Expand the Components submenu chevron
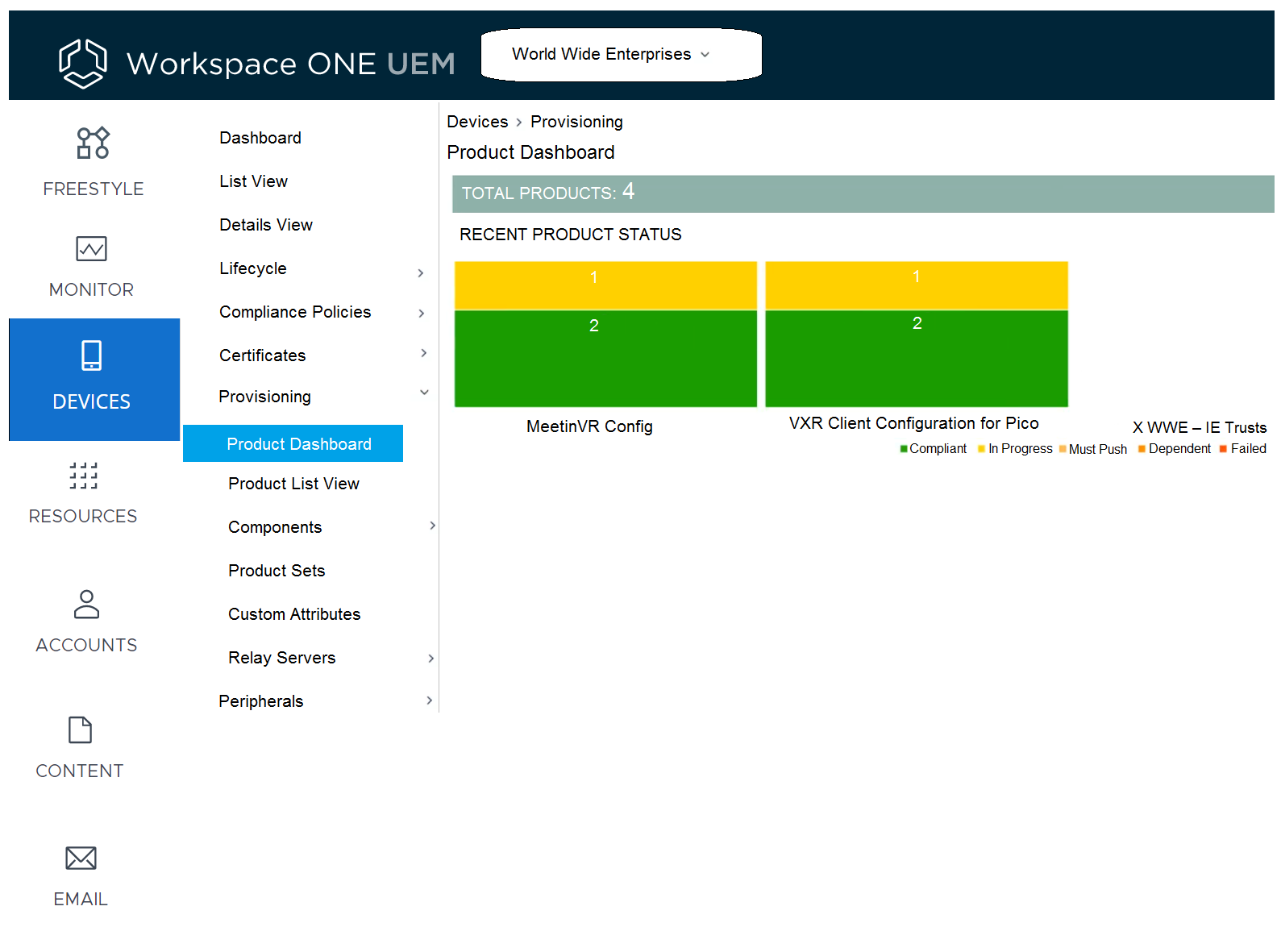 432,526
